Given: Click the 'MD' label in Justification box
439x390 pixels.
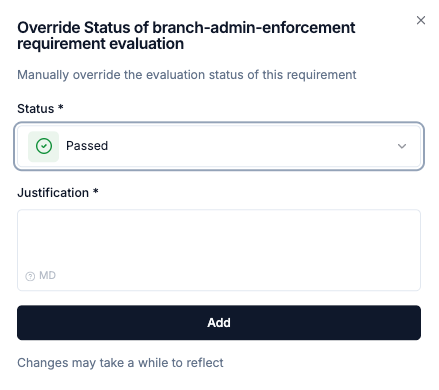Looking at the screenshot, I should 47,275.
